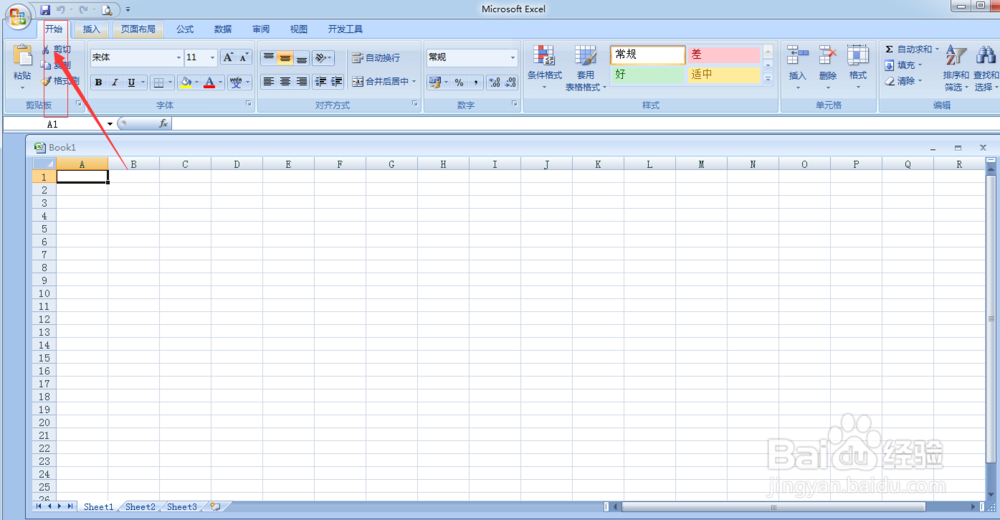Switch to the 审阅 ribbon tab
This screenshot has width=1000, height=520.
(261, 29)
